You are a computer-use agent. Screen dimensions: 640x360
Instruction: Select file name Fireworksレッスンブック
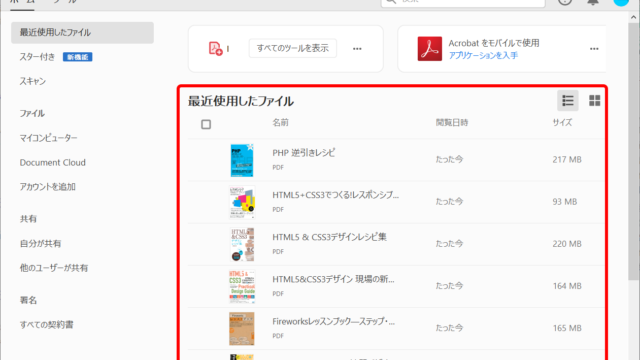pos(333,322)
